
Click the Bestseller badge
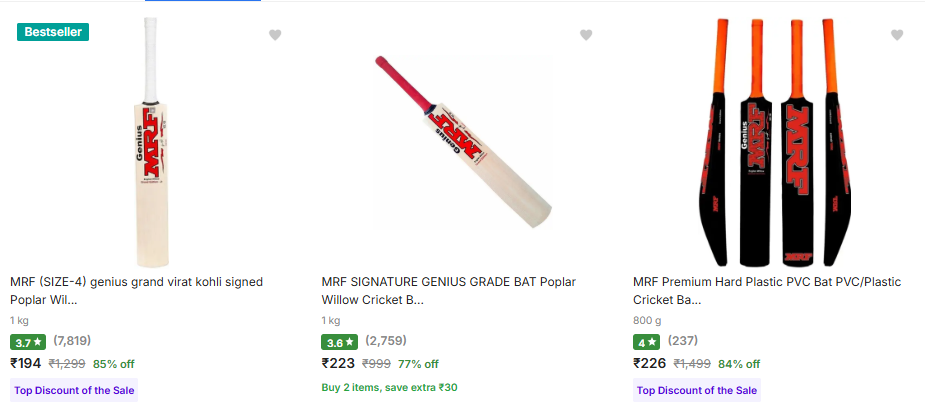(53, 32)
